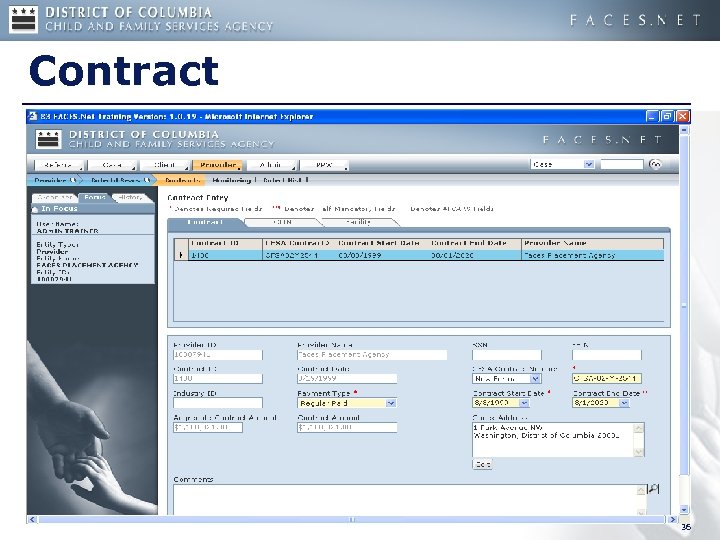Select the Contracts breadcrumb tab
Viewport: 720px width, 540px height.
182,180
